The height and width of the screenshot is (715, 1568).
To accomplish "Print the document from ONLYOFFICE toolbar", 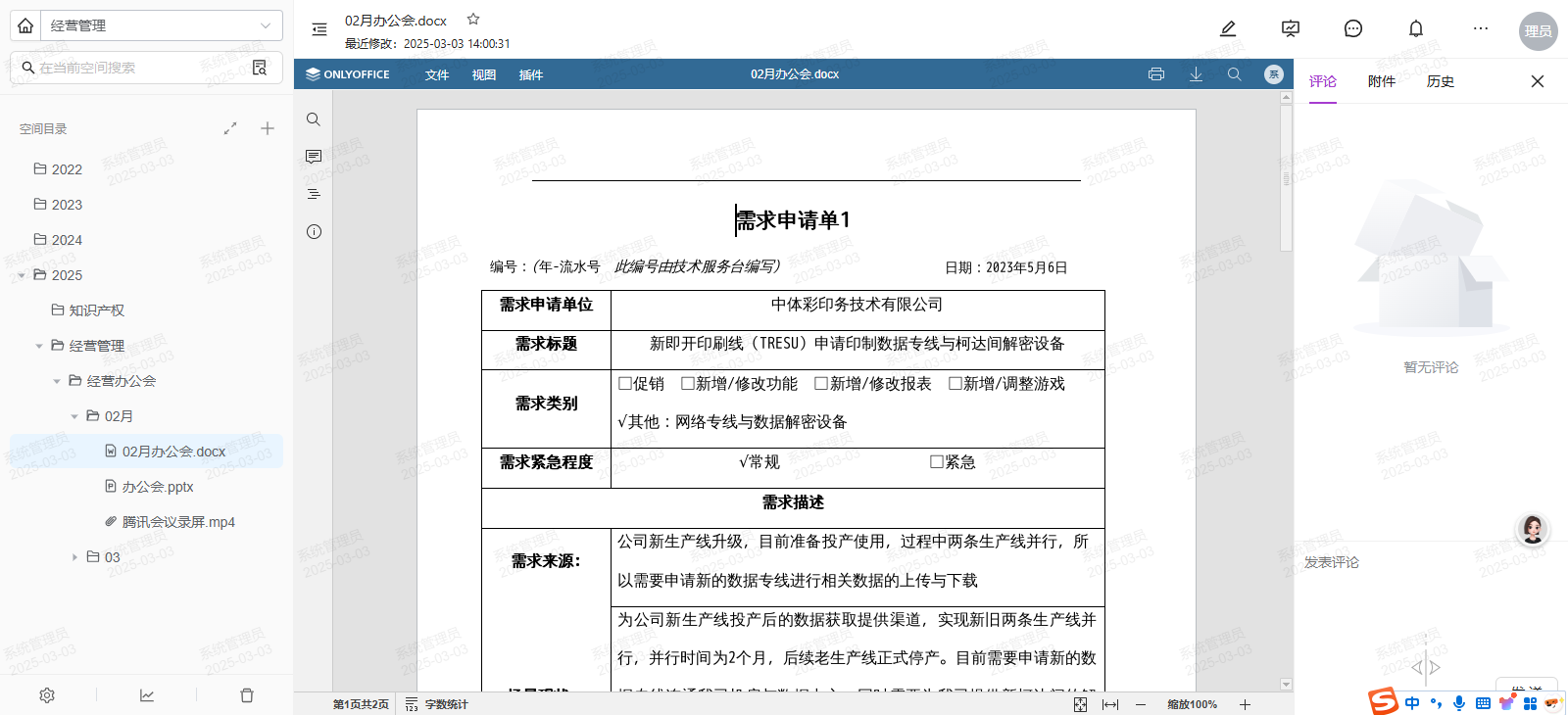I will pyautogui.click(x=1156, y=74).
